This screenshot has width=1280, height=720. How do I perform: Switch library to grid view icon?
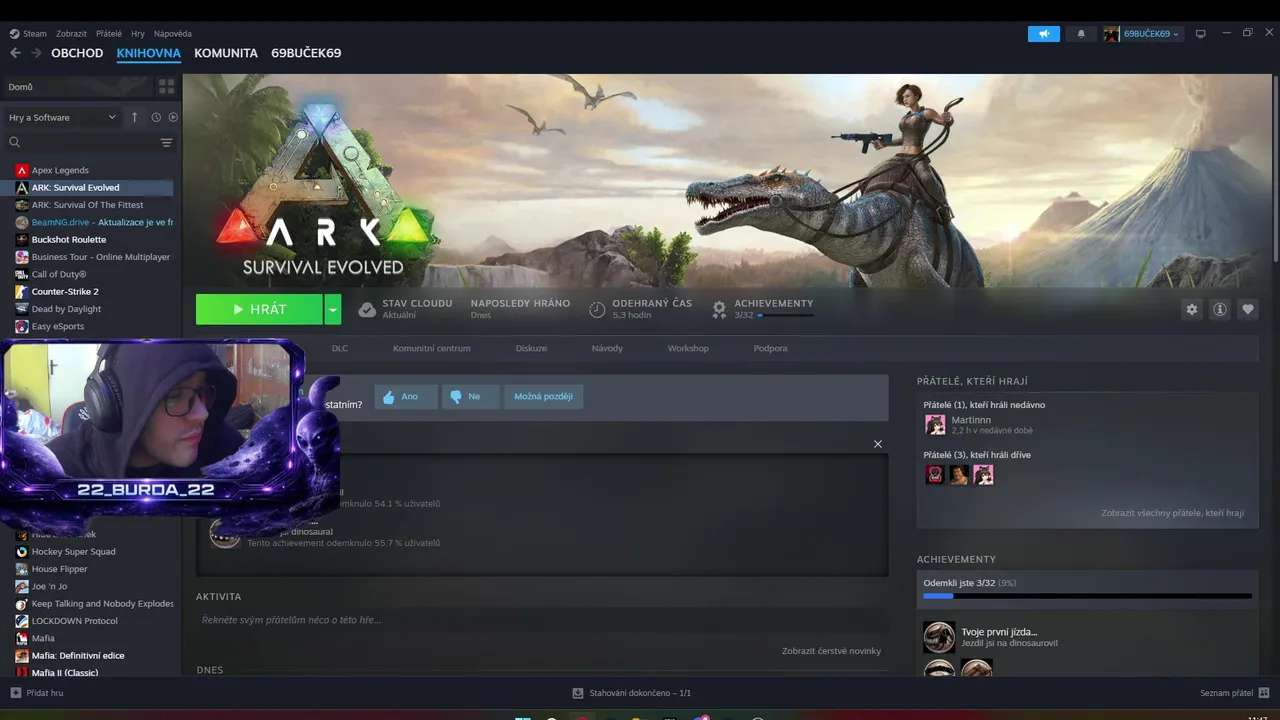tap(166, 87)
